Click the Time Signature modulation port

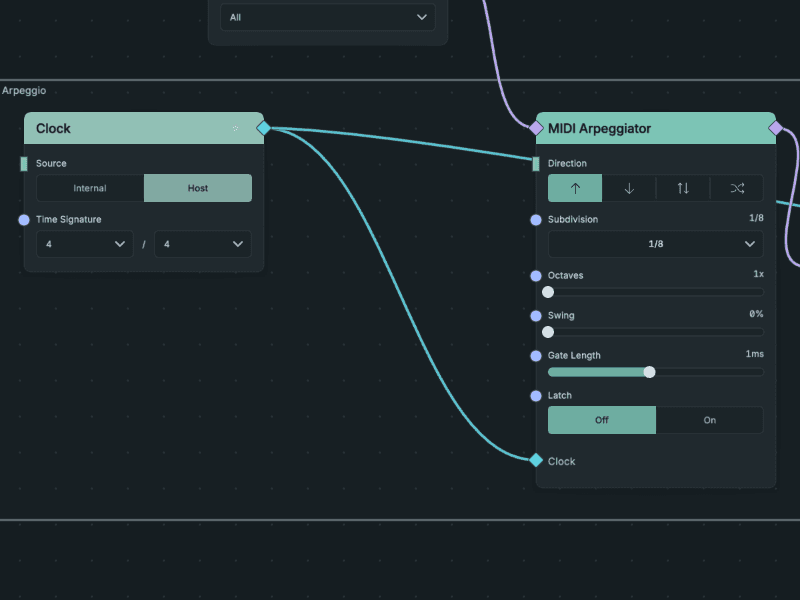[x=23, y=220]
